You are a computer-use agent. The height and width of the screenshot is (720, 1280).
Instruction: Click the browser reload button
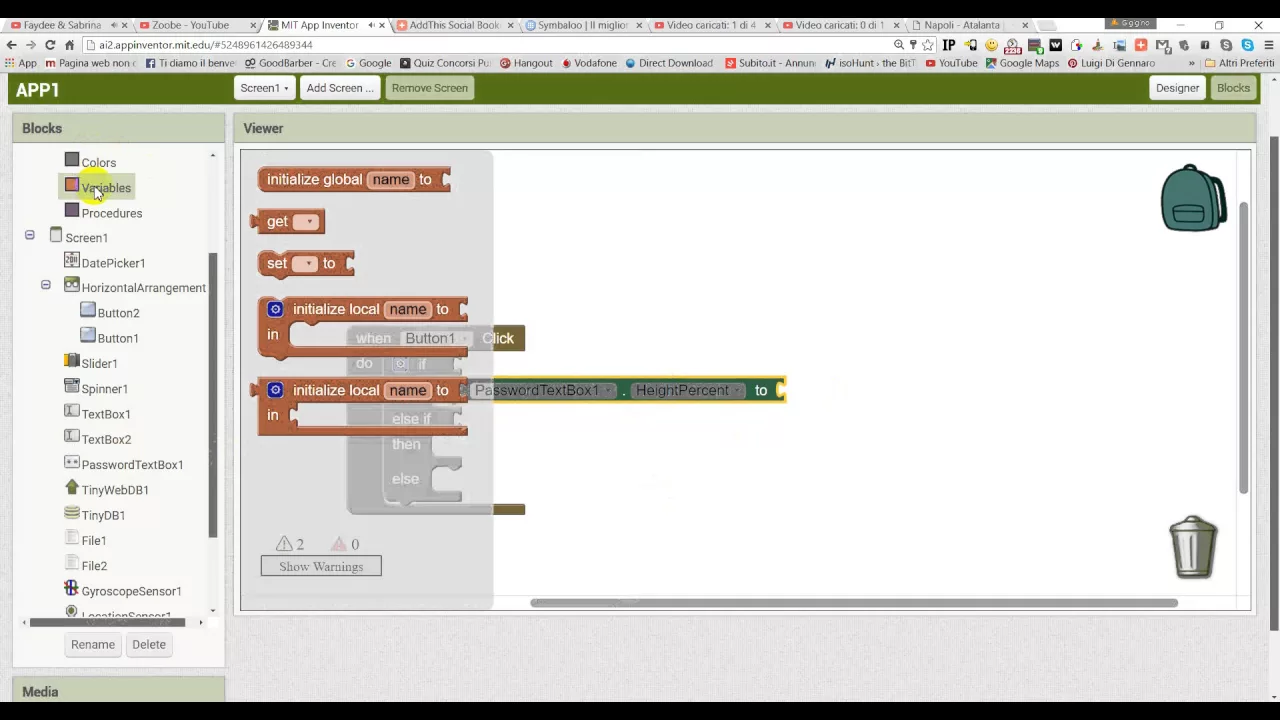(49, 45)
